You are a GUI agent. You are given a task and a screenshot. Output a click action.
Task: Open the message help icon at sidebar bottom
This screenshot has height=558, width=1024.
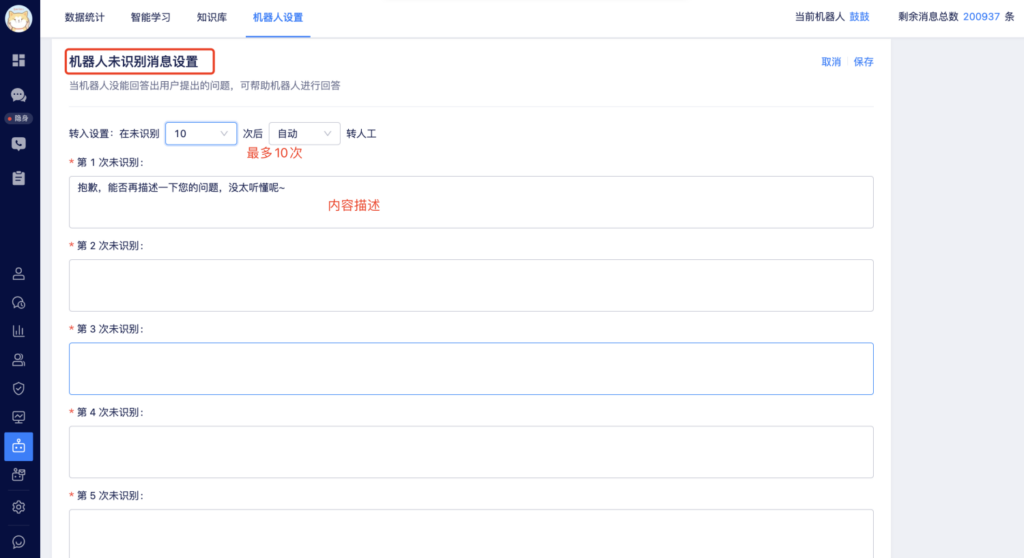point(18,542)
